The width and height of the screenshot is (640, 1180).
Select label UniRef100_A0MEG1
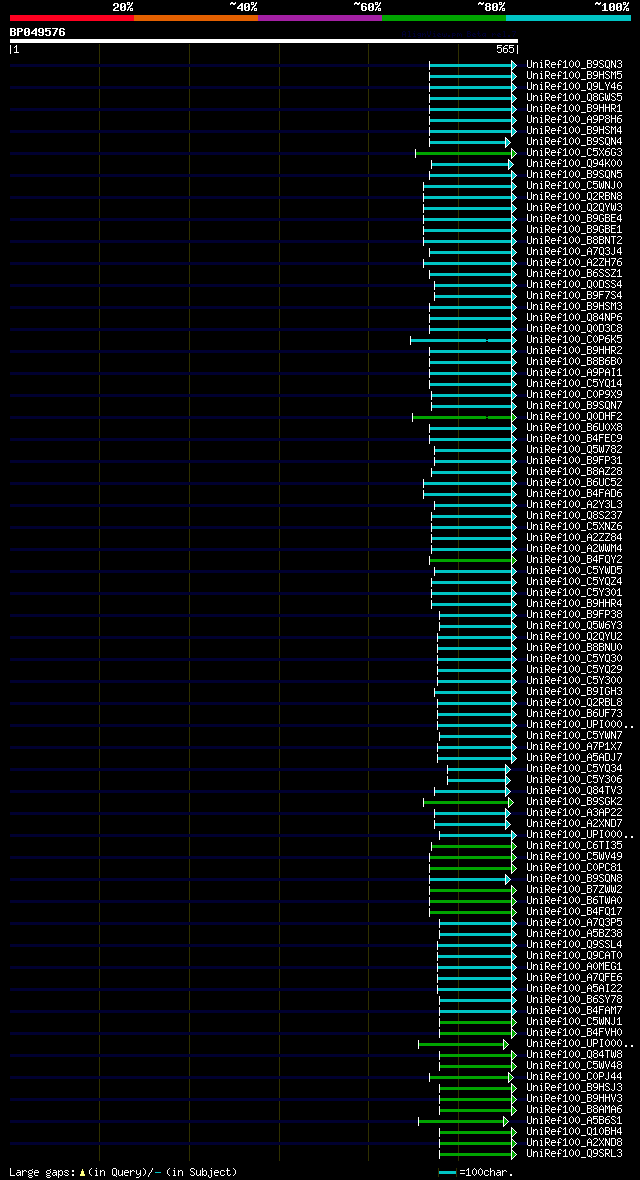(574, 967)
